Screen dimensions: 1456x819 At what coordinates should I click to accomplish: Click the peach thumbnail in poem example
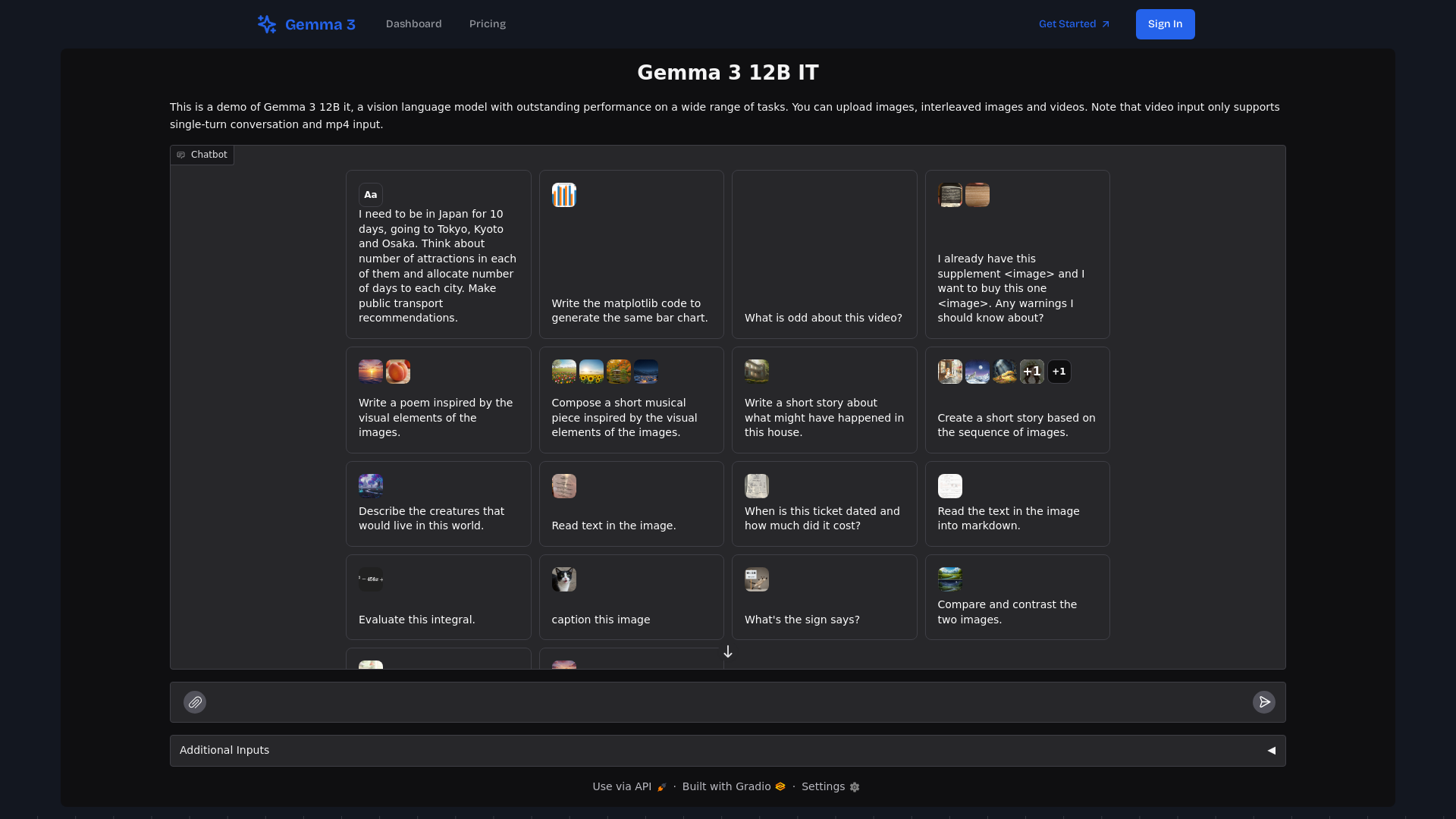(398, 372)
